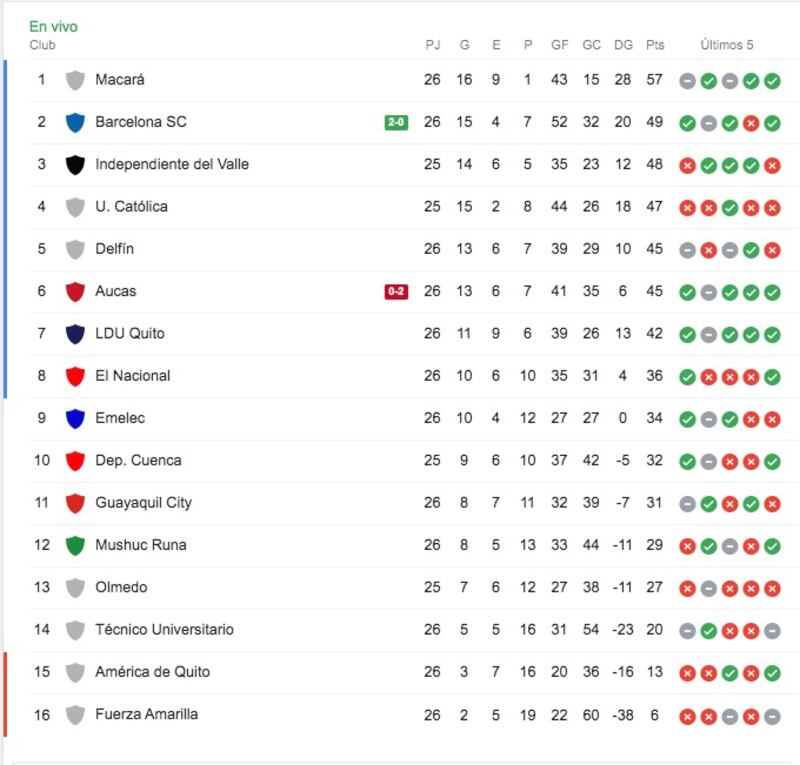This screenshot has height=765, width=800.
Task: Click LDU Quito's navy shield icon
Action: pyautogui.click(x=75, y=334)
